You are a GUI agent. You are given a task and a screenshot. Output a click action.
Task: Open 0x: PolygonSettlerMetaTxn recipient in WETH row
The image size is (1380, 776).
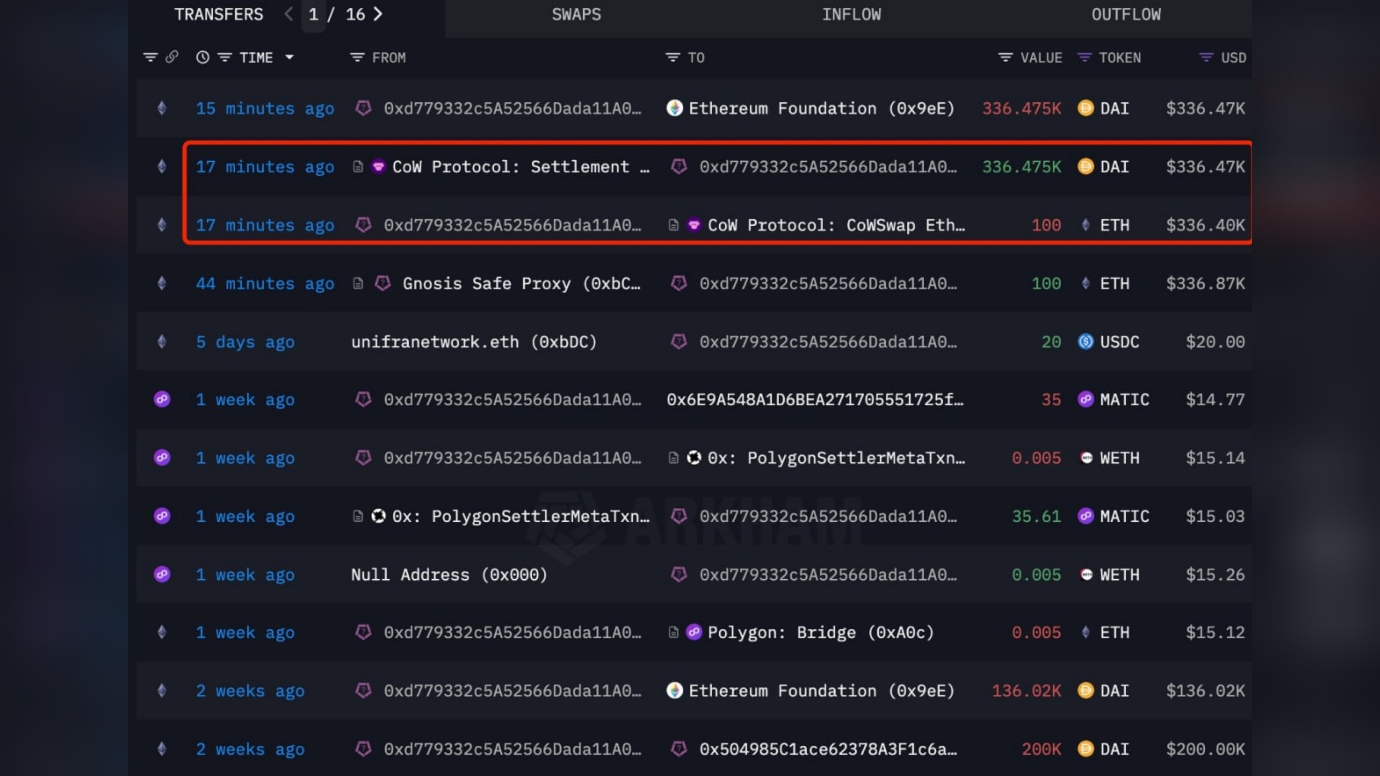837,458
